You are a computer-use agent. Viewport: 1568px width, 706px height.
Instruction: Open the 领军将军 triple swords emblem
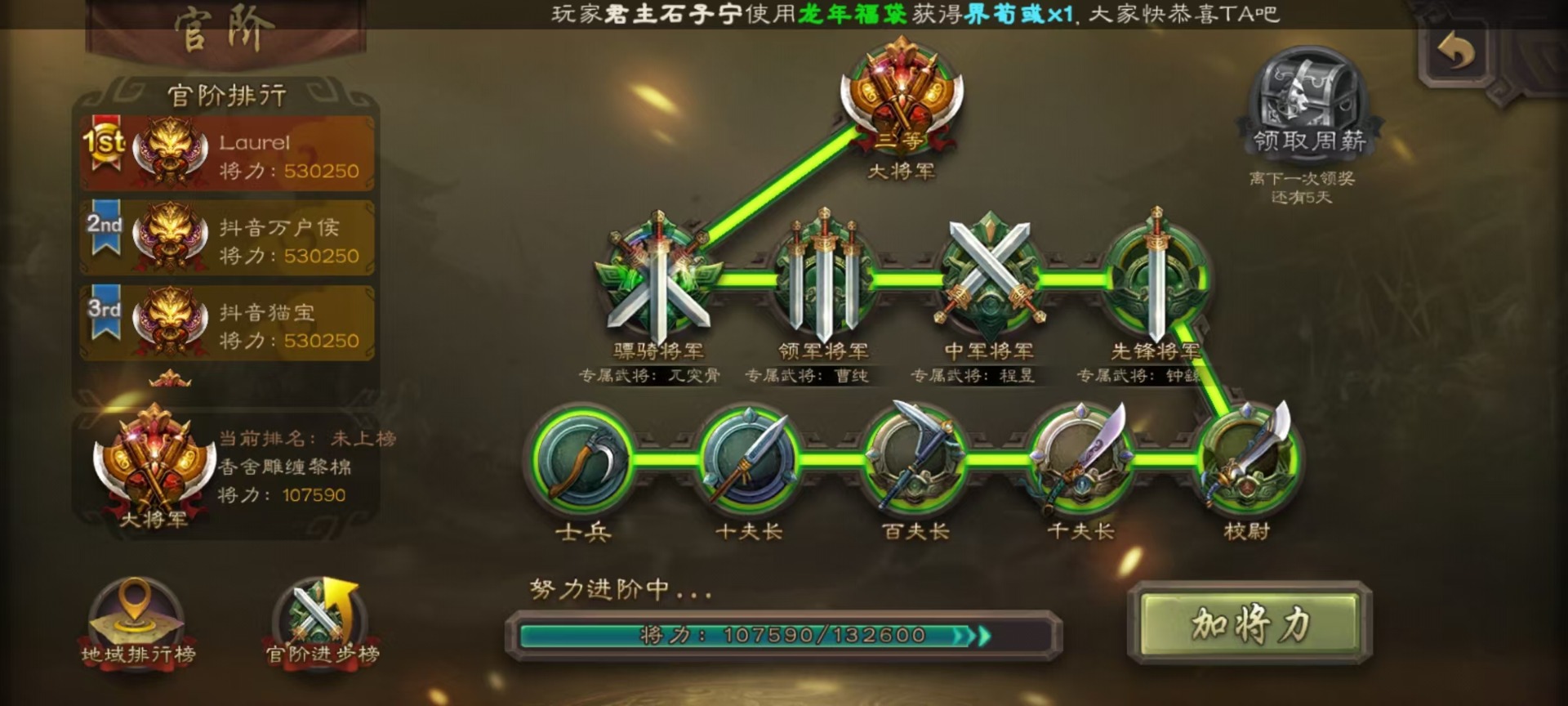(x=822, y=278)
